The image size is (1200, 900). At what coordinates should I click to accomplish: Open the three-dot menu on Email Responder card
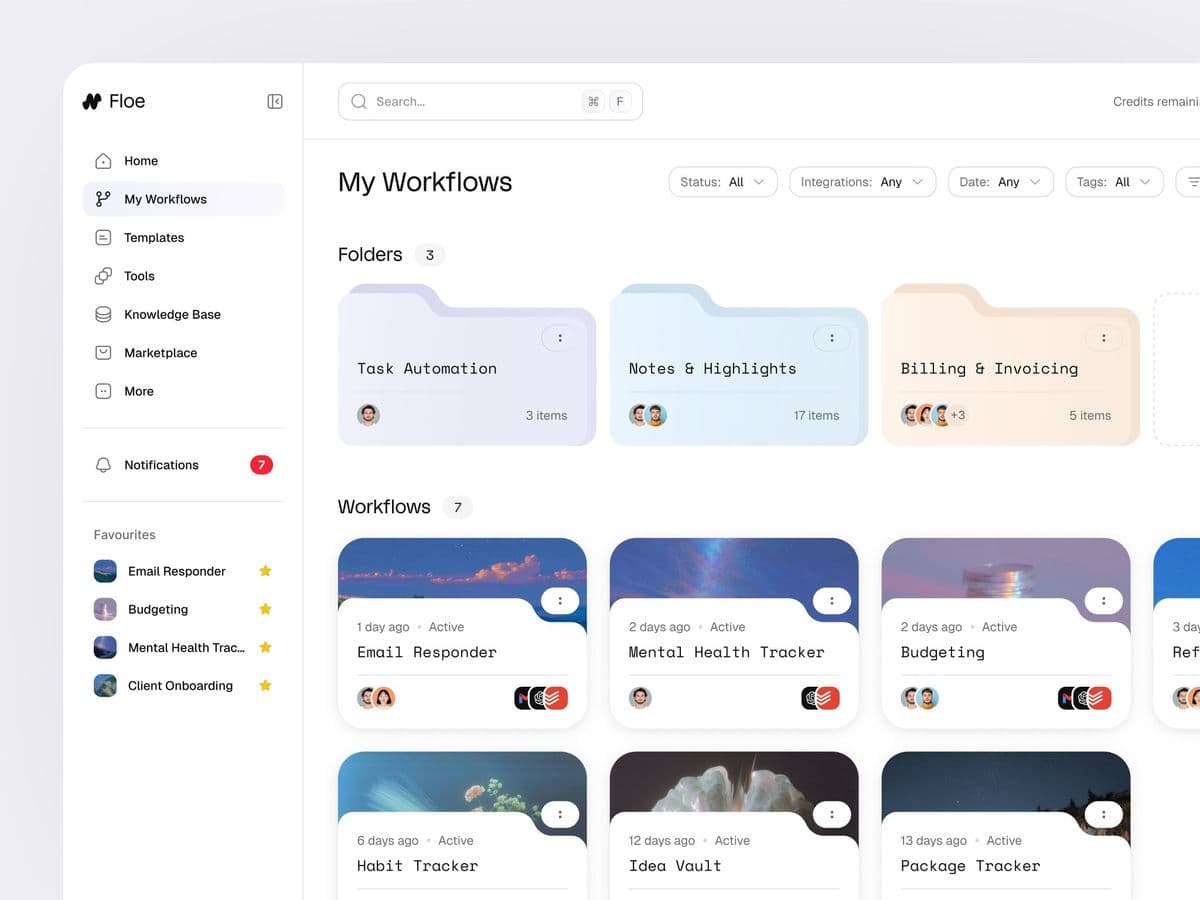point(560,601)
